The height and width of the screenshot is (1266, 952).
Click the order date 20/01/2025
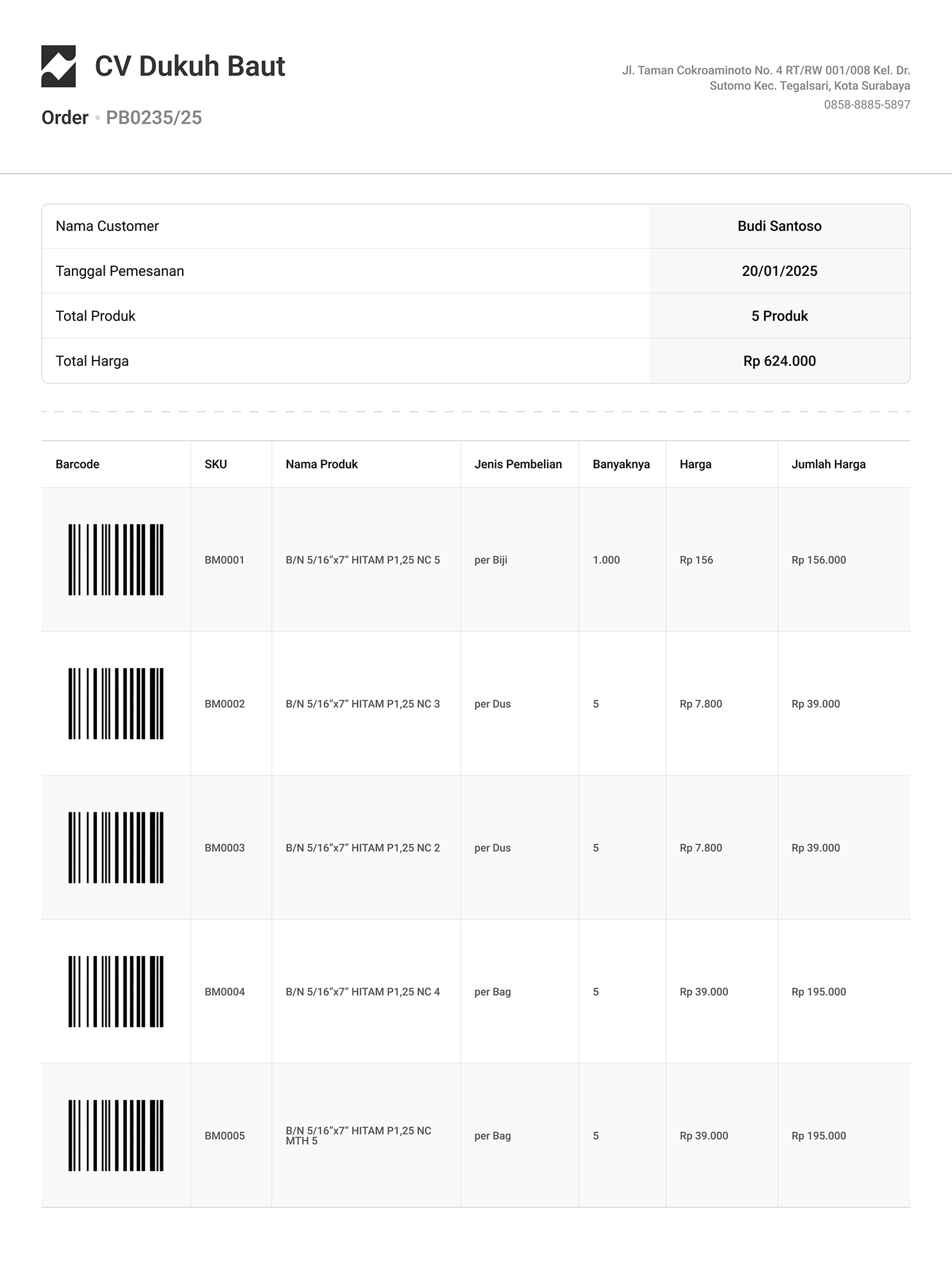tap(779, 271)
